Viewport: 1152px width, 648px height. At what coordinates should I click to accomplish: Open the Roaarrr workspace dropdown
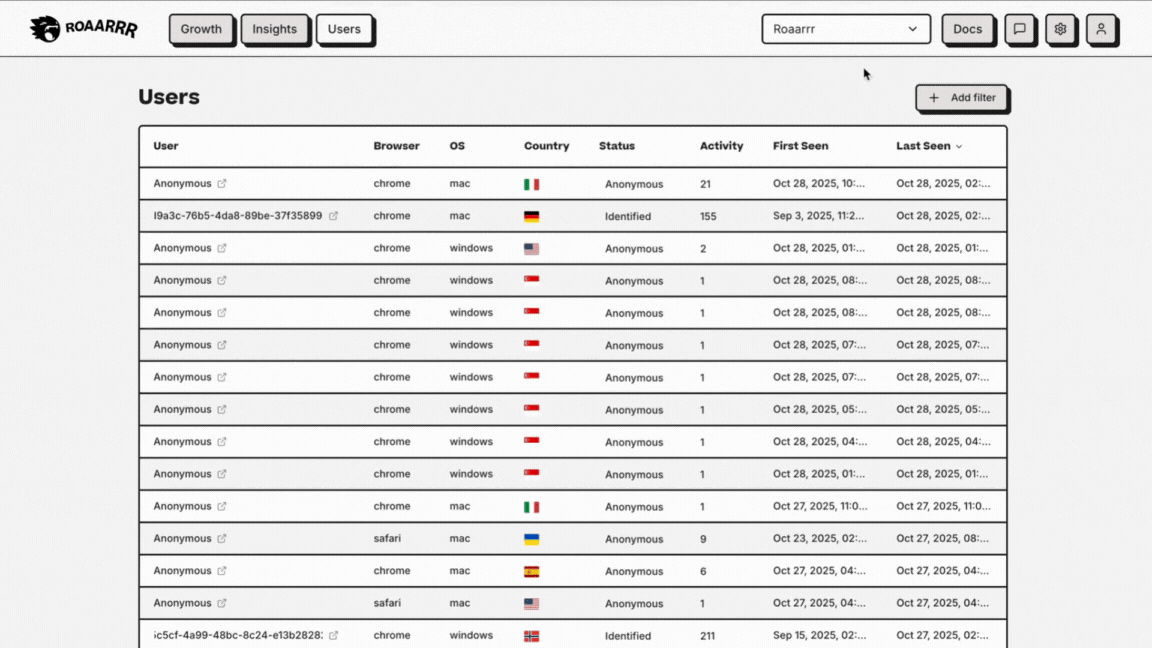(846, 29)
